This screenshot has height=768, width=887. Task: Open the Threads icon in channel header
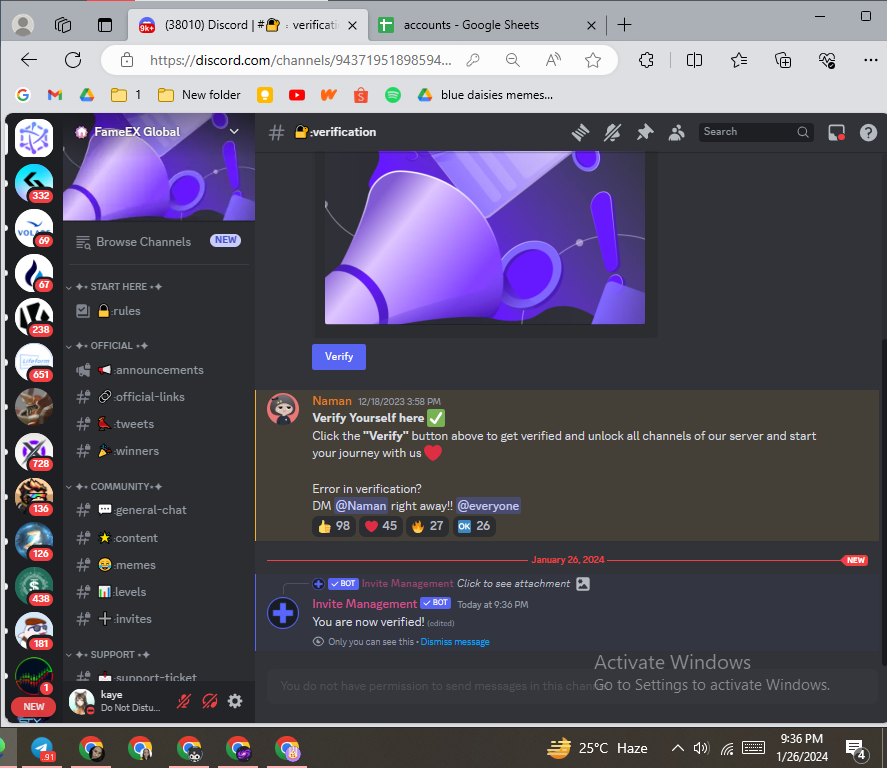coord(580,132)
